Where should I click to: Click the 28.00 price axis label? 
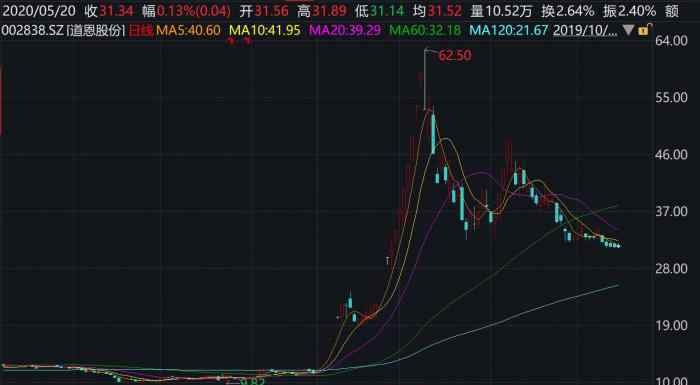point(671,268)
